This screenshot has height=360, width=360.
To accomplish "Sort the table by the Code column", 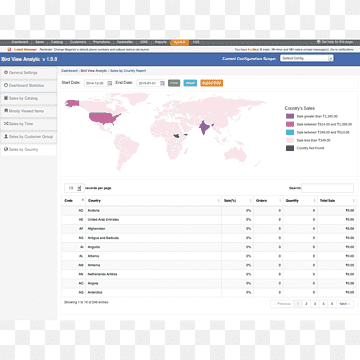I will coord(73,201).
